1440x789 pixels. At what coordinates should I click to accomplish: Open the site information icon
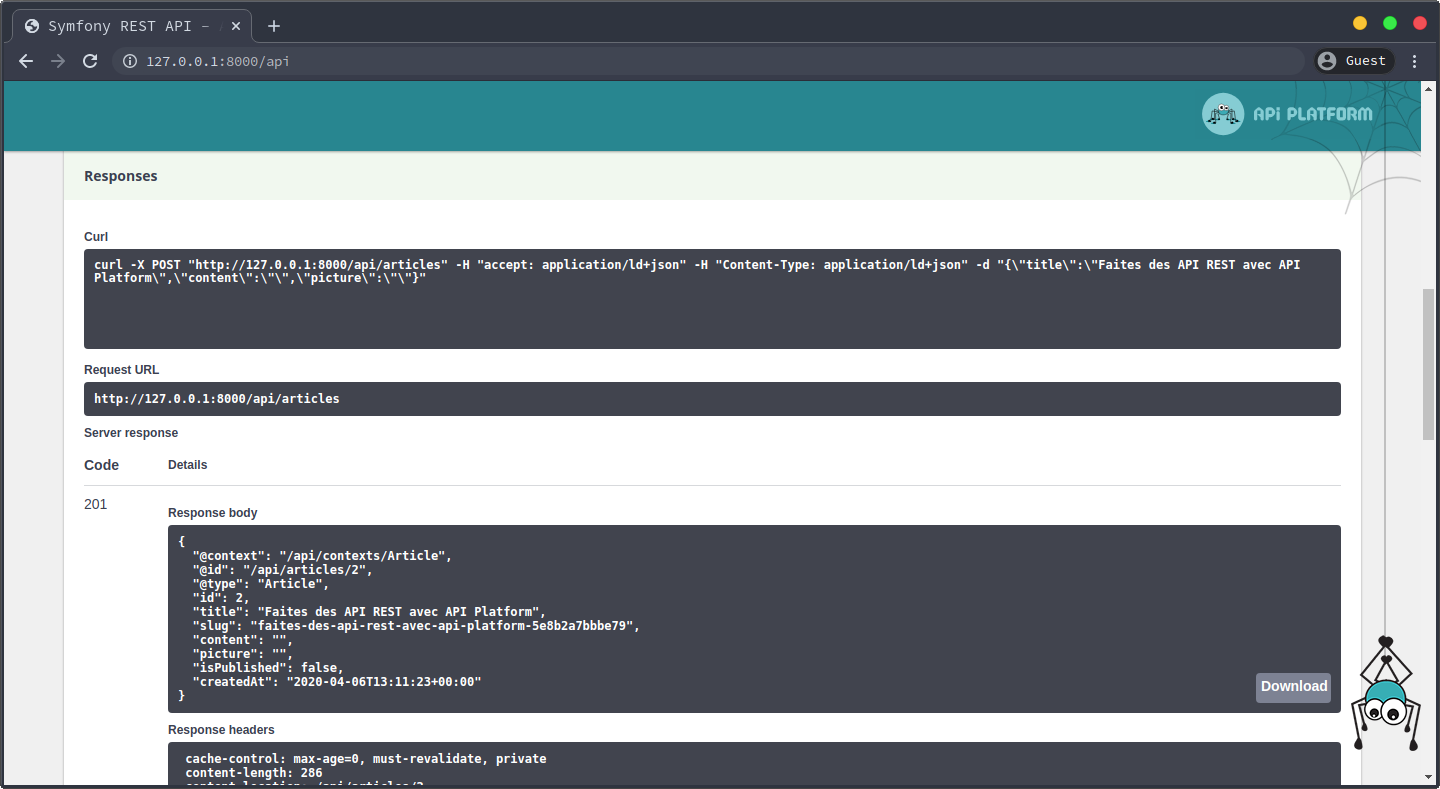[129, 61]
